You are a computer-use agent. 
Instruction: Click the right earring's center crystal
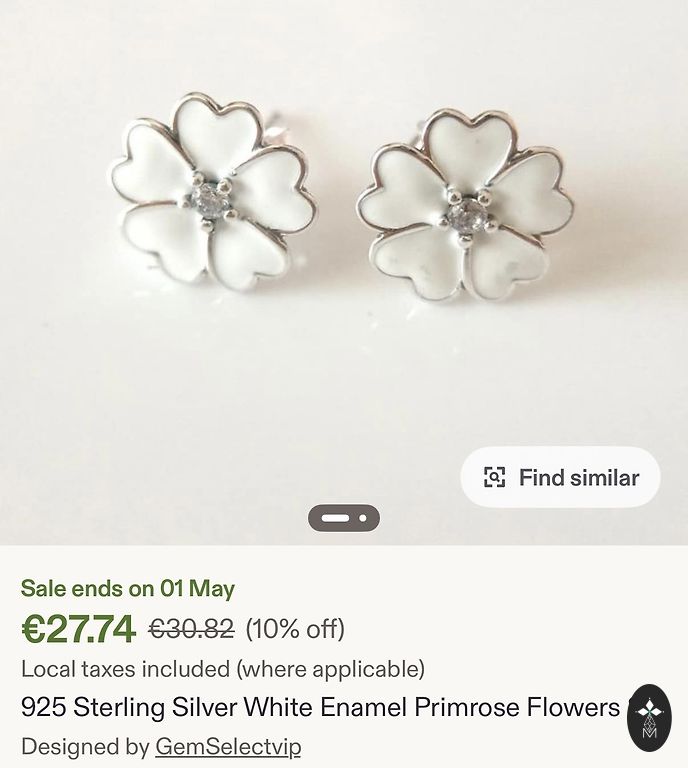[x=467, y=212]
